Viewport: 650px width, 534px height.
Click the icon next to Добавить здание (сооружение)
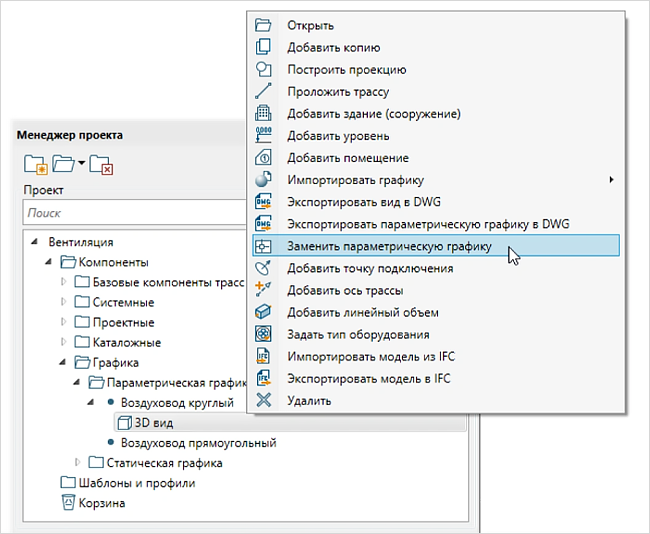(264, 114)
